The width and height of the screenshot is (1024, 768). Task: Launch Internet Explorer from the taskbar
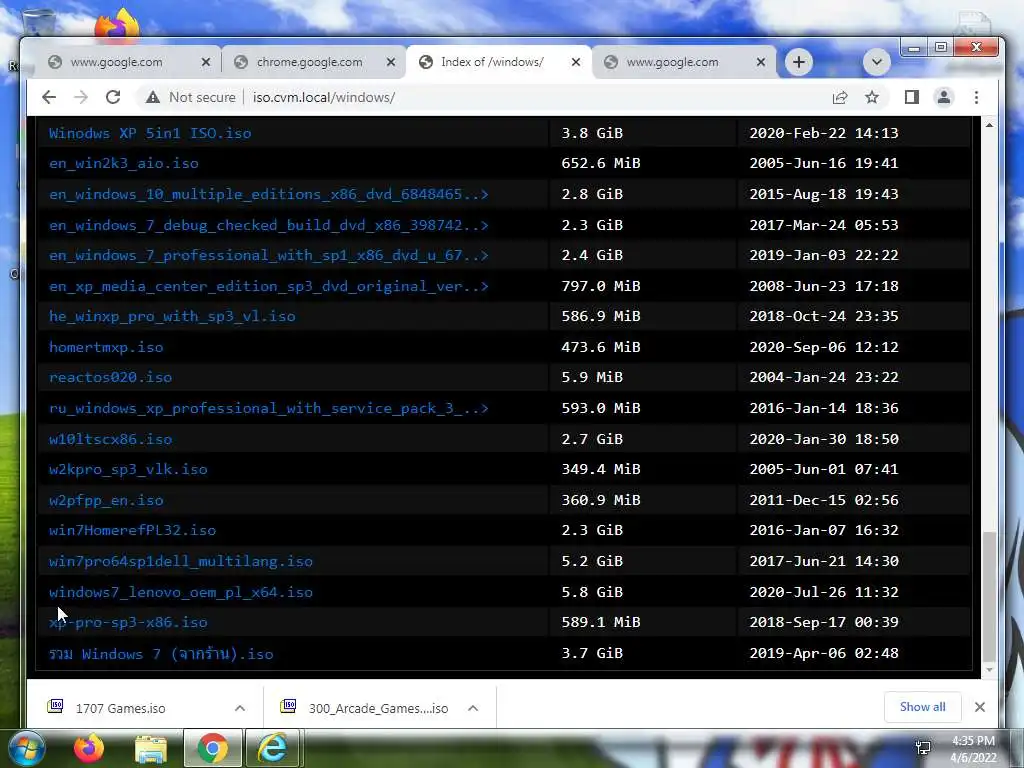click(x=272, y=748)
